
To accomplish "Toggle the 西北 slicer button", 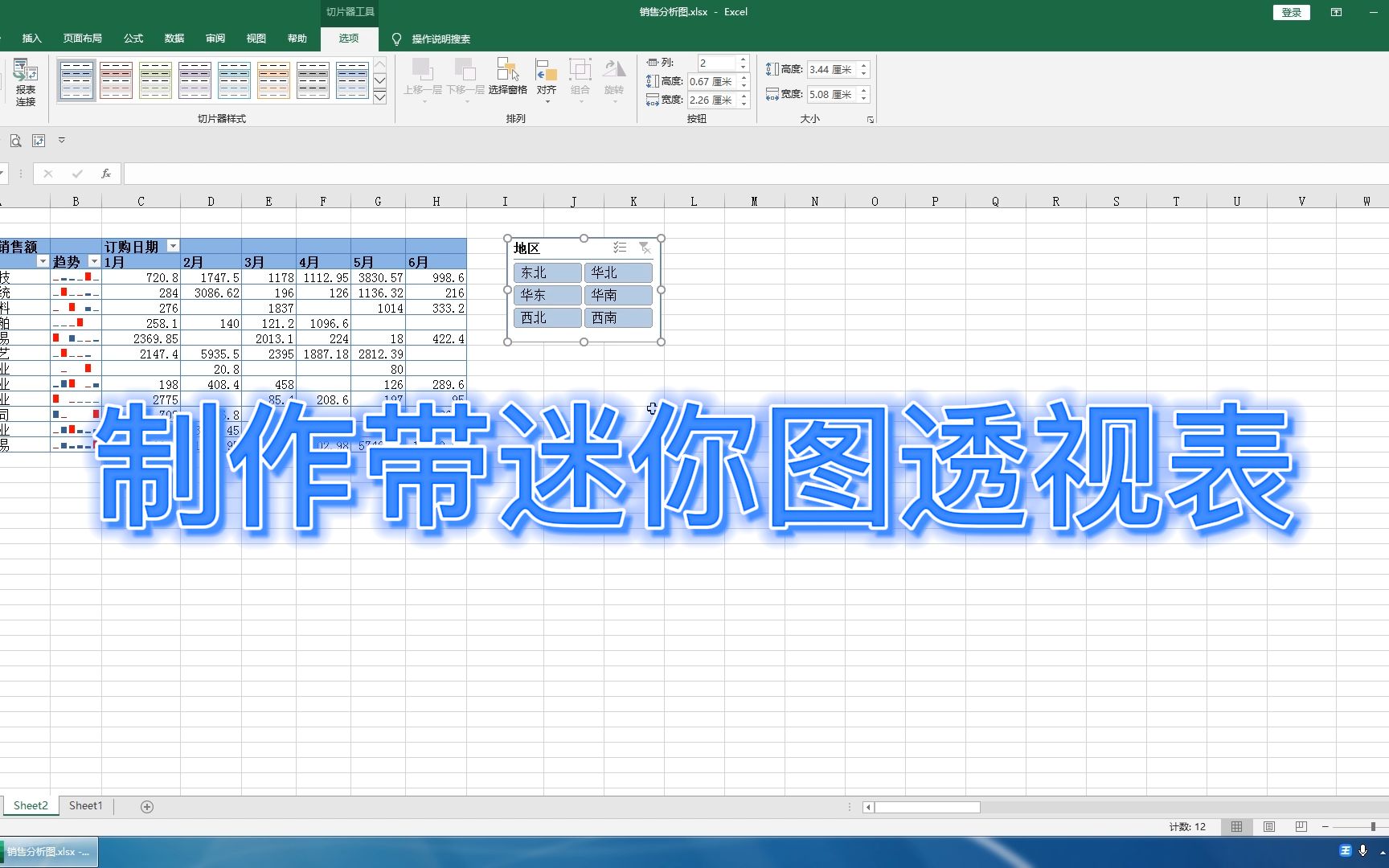I will coord(547,317).
